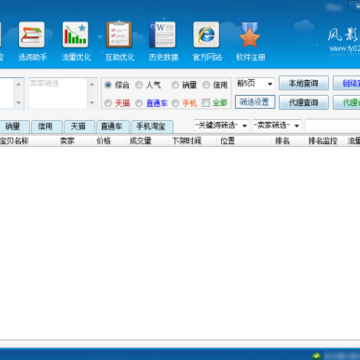360x360 pixels.
Task: Launch the 互助优化 clipboard icon
Action: click(x=119, y=35)
